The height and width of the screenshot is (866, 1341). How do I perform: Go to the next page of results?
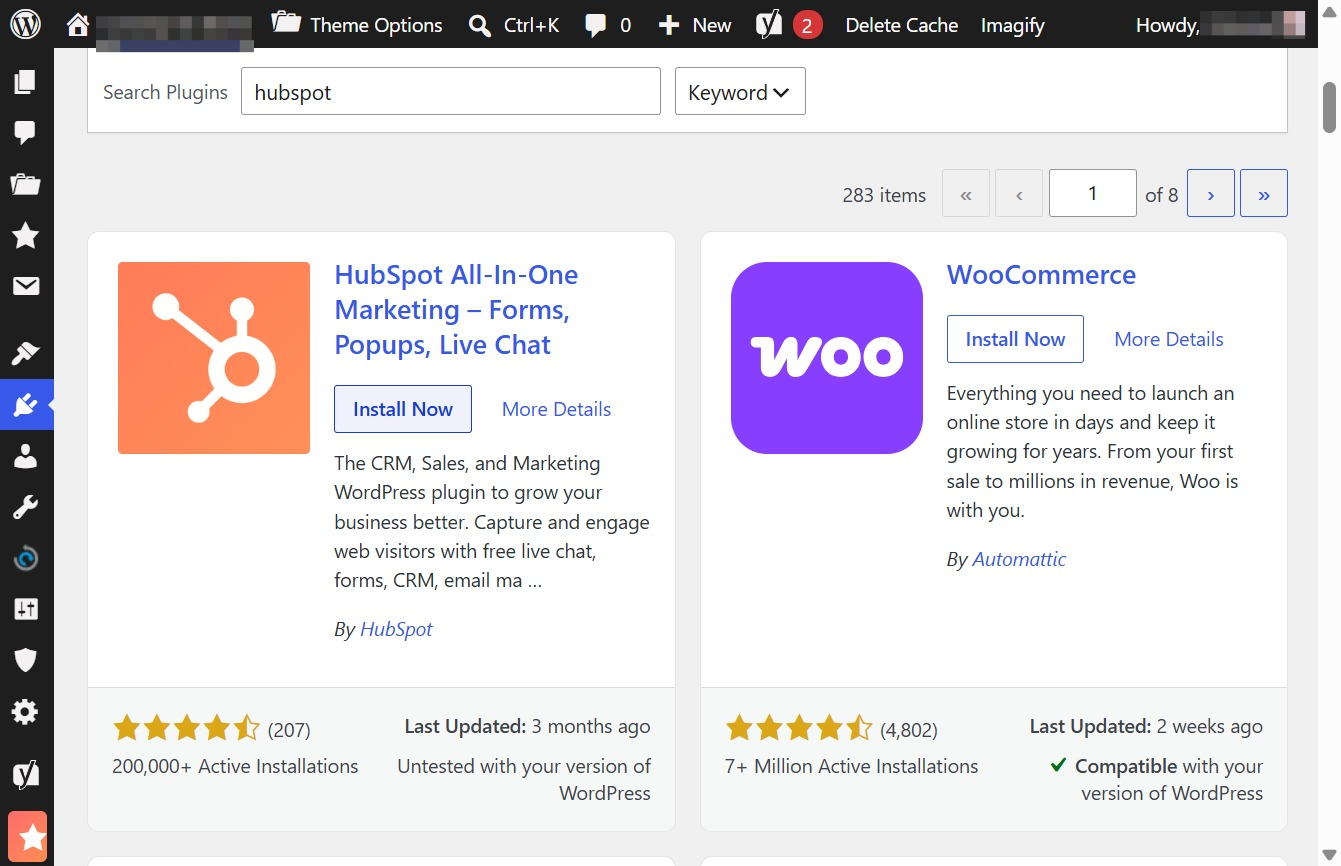pyautogui.click(x=1211, y=193)
